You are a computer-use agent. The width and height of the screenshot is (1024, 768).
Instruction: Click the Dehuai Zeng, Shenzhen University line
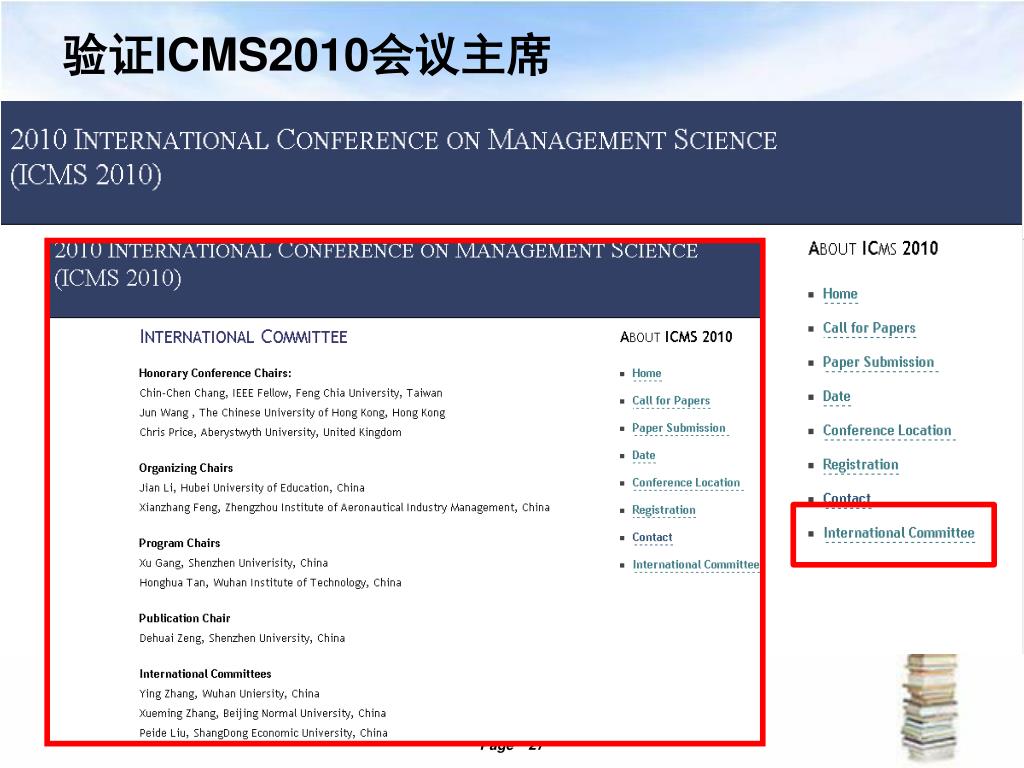242,638
